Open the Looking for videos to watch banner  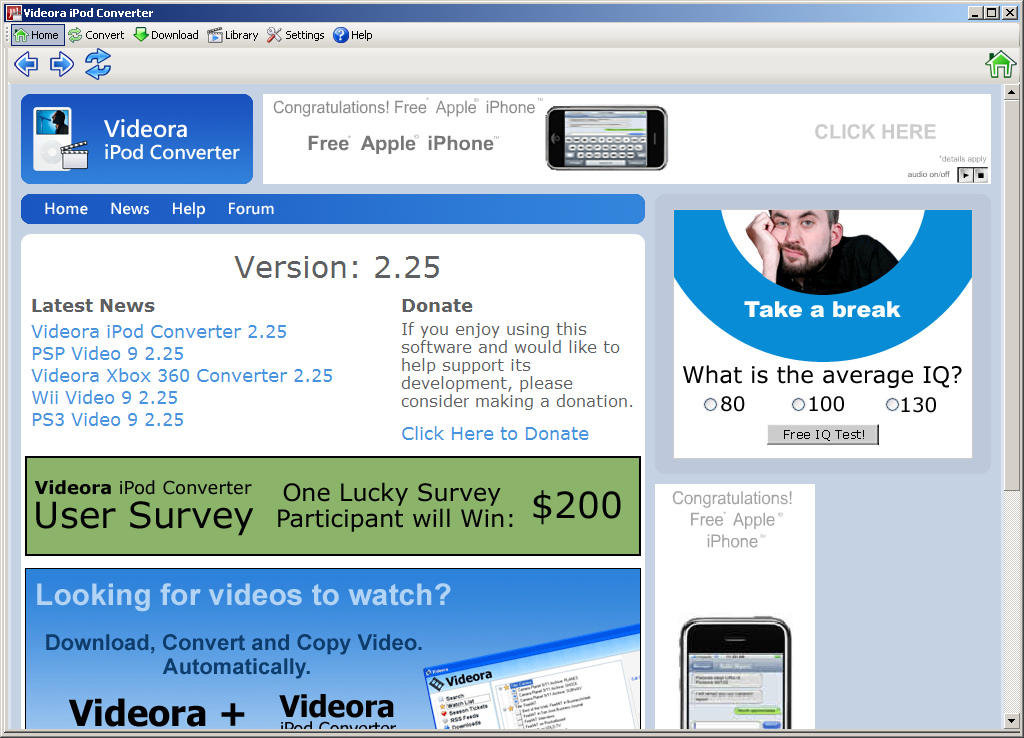pos(333,649)
